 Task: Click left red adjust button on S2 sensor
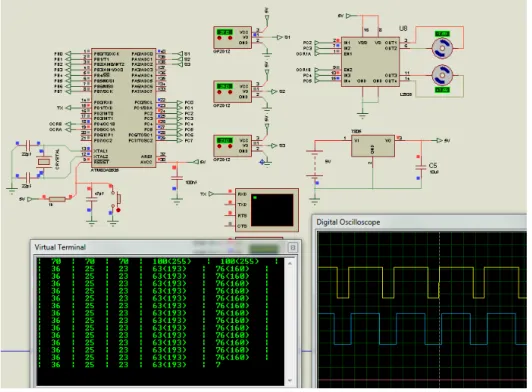[x=220, y=92]
